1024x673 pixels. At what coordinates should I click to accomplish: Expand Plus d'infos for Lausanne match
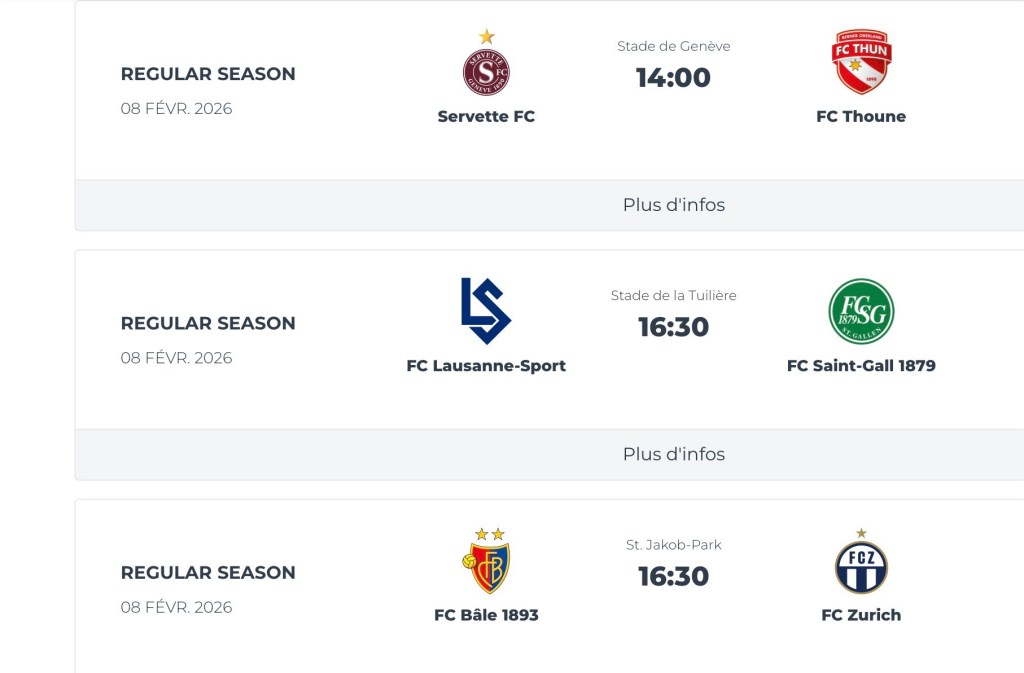pyautogui.click(x=673, y=454)
